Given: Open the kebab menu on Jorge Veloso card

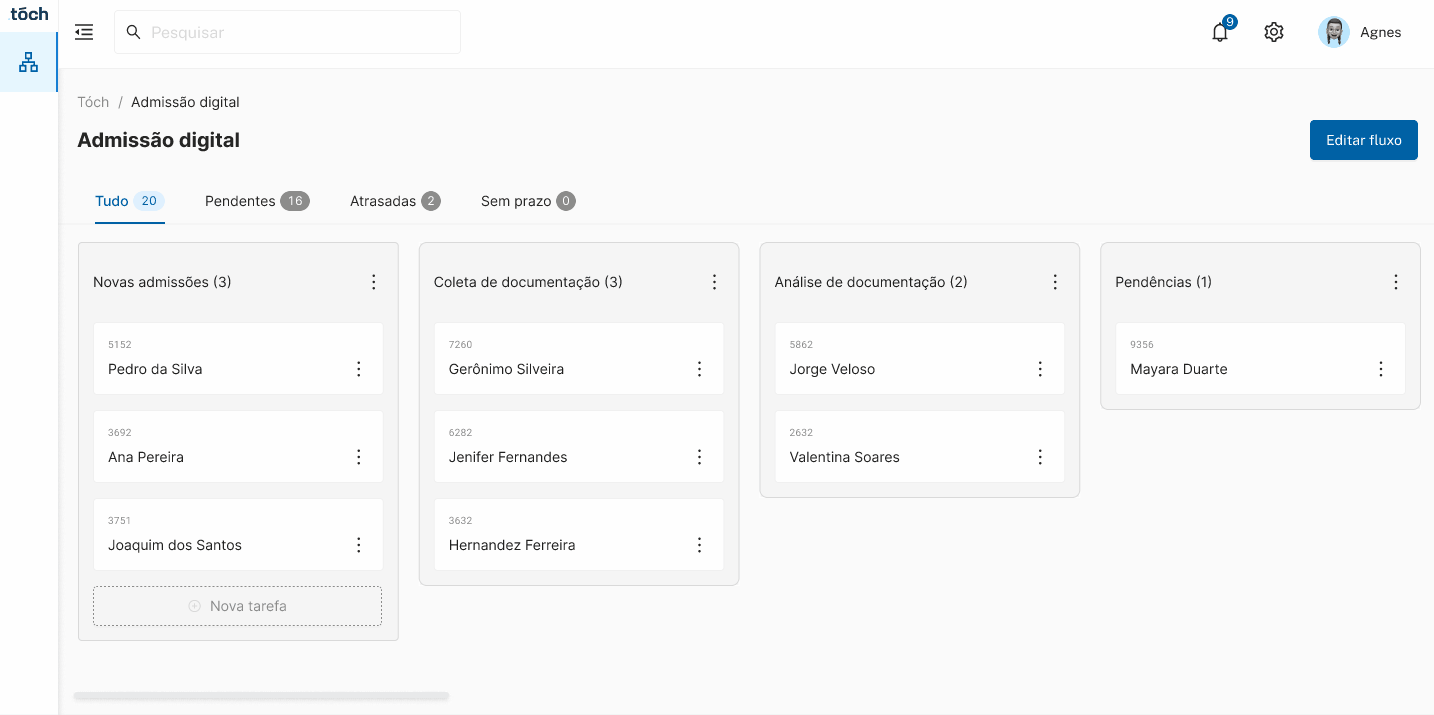Looking at the screenshot, I should coord(1040,369).
